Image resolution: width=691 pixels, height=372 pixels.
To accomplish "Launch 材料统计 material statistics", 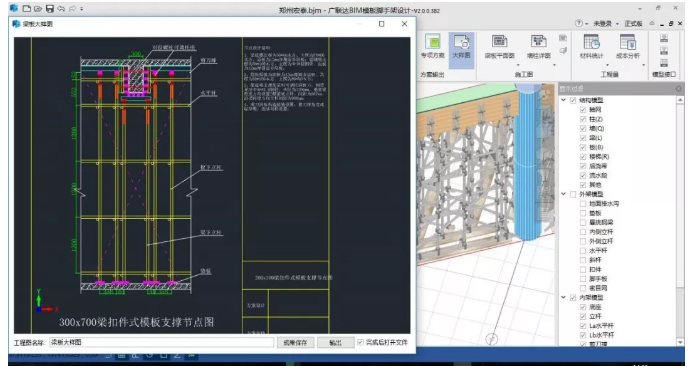I will [591, 47].
